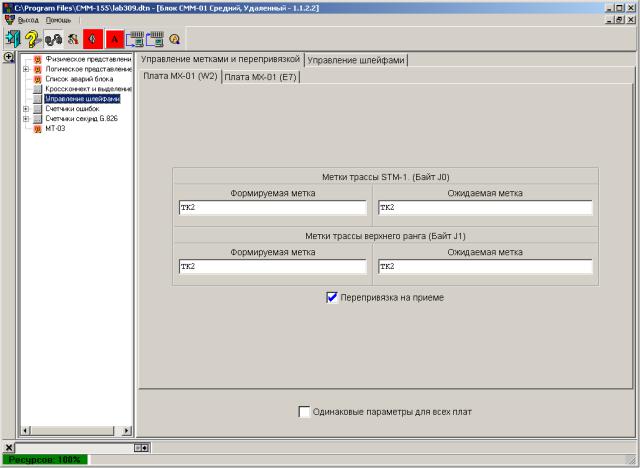Select 'Логическое представление' in the tree

click(x=88, y=69)
